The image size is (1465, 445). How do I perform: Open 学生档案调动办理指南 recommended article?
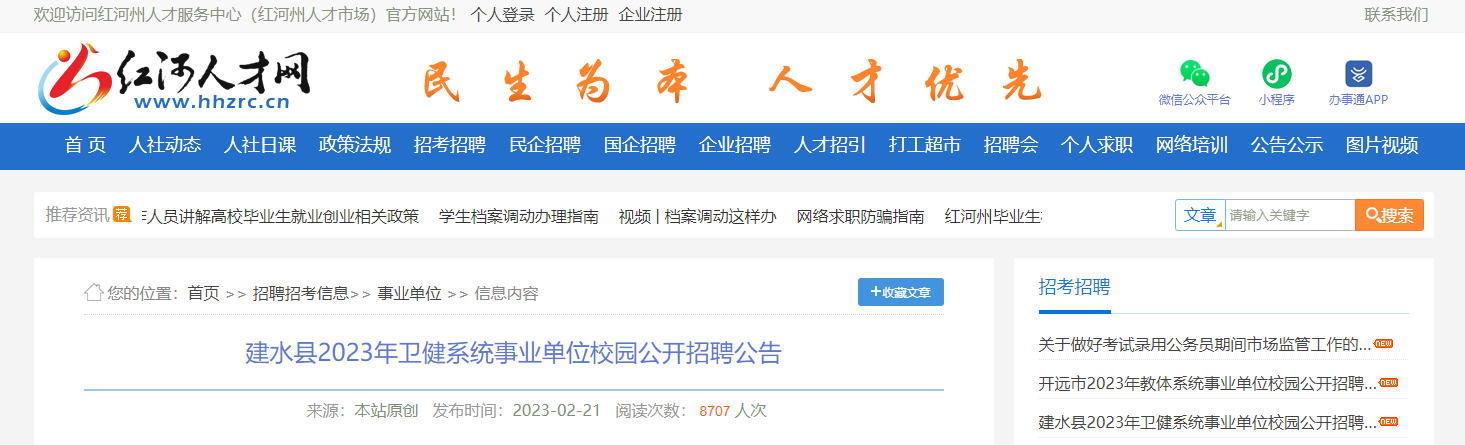pyautogui.click(x=519, y=216)
